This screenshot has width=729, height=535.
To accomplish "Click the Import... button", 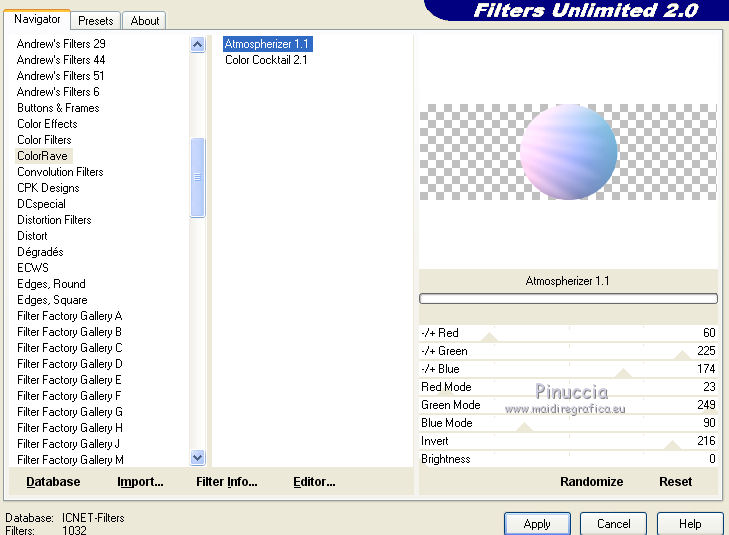I will pyautogui.click(x=140, y=482).
